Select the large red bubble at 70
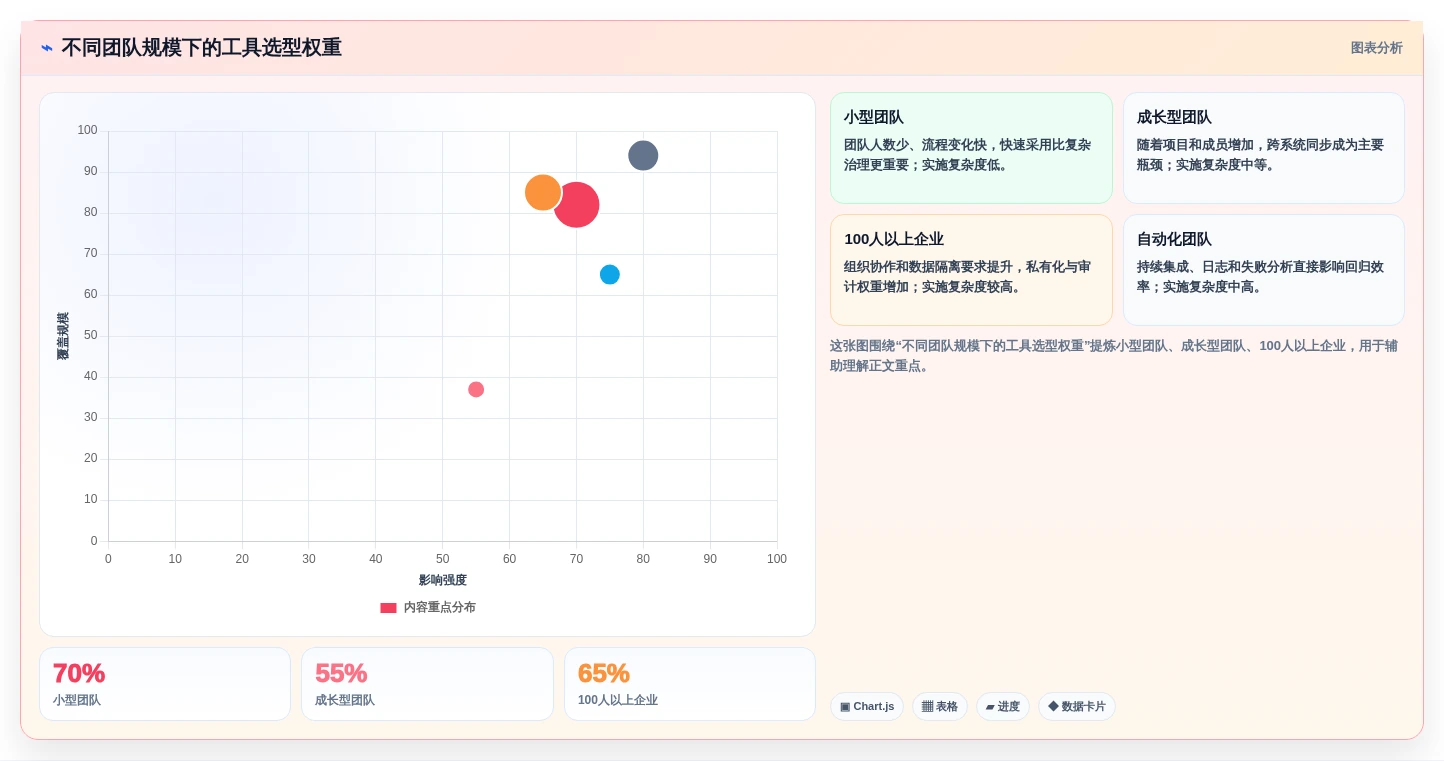The height and width of the screenshot is (761, 1444). coord(576,205)
